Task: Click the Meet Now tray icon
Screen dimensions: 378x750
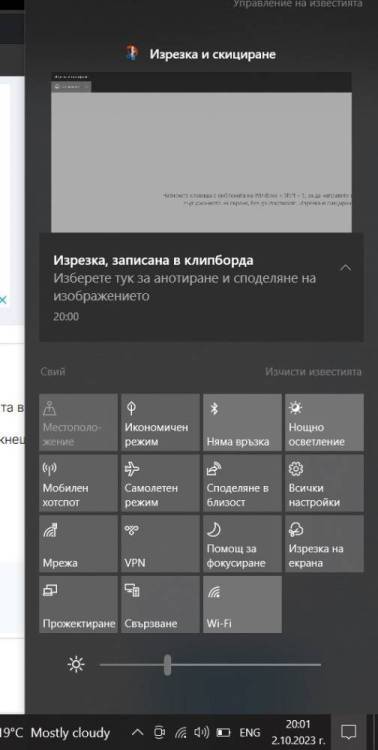Action: pos(159,732)
